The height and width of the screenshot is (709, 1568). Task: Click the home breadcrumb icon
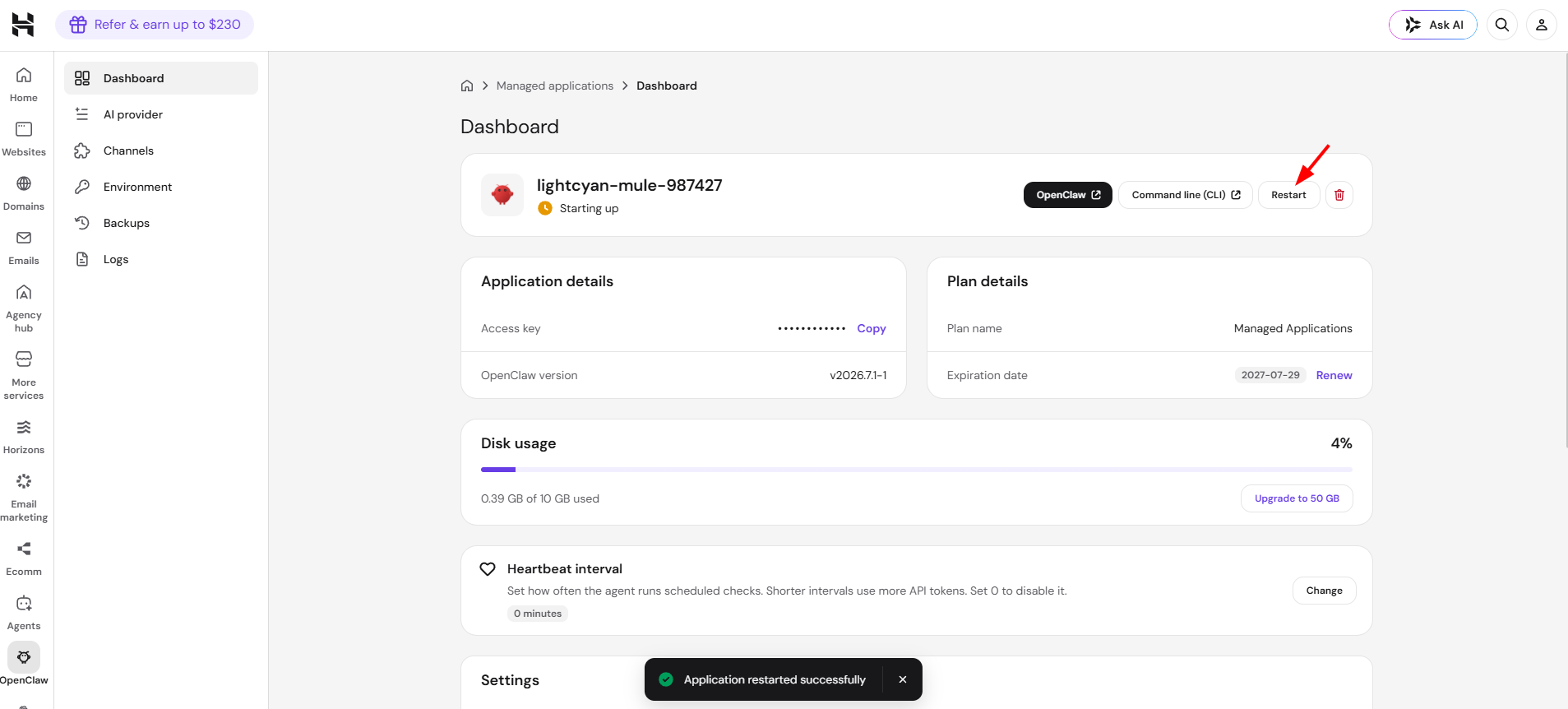pos(467,86)
